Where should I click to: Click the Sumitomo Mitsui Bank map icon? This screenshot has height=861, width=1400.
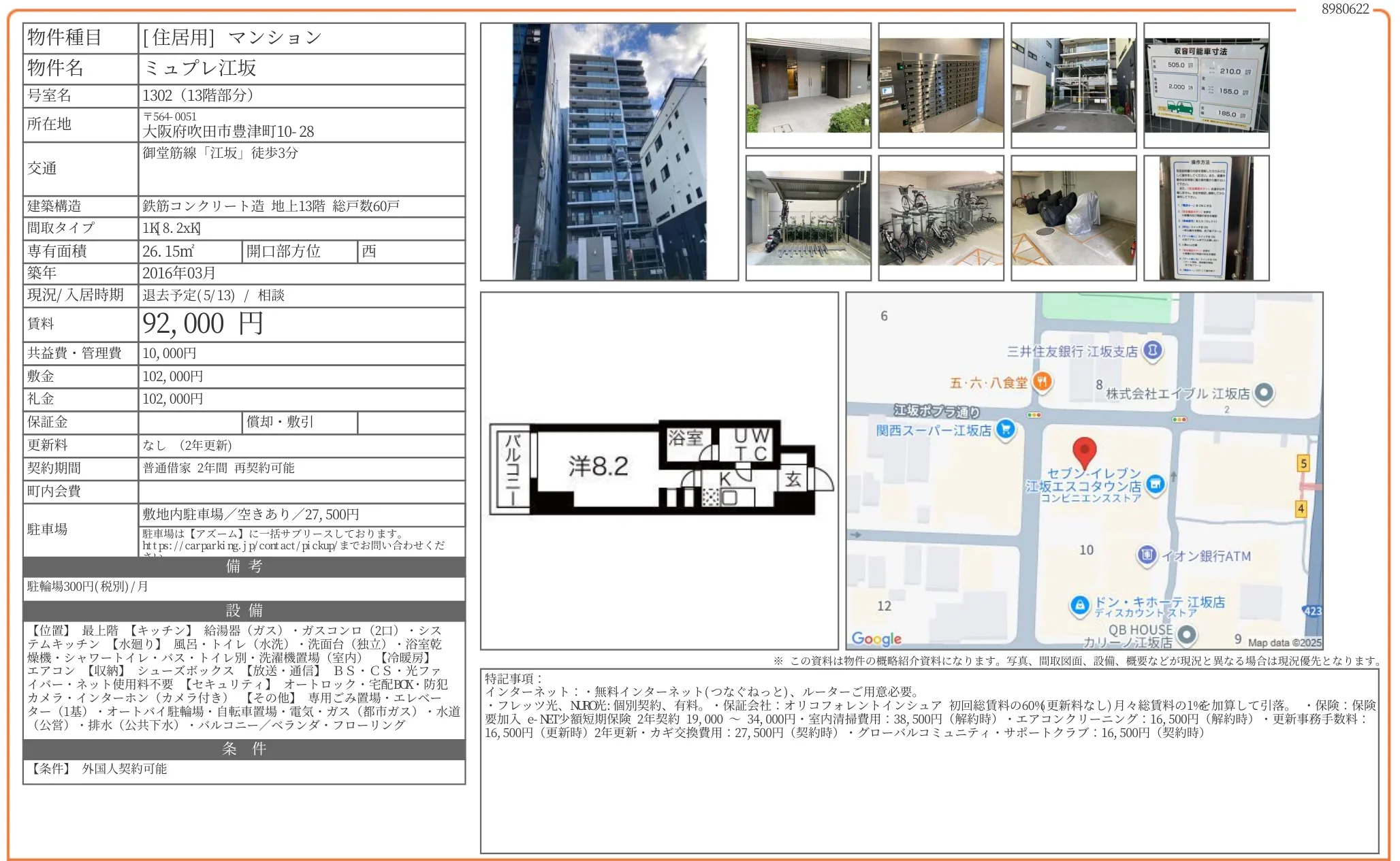point(1152,351)
